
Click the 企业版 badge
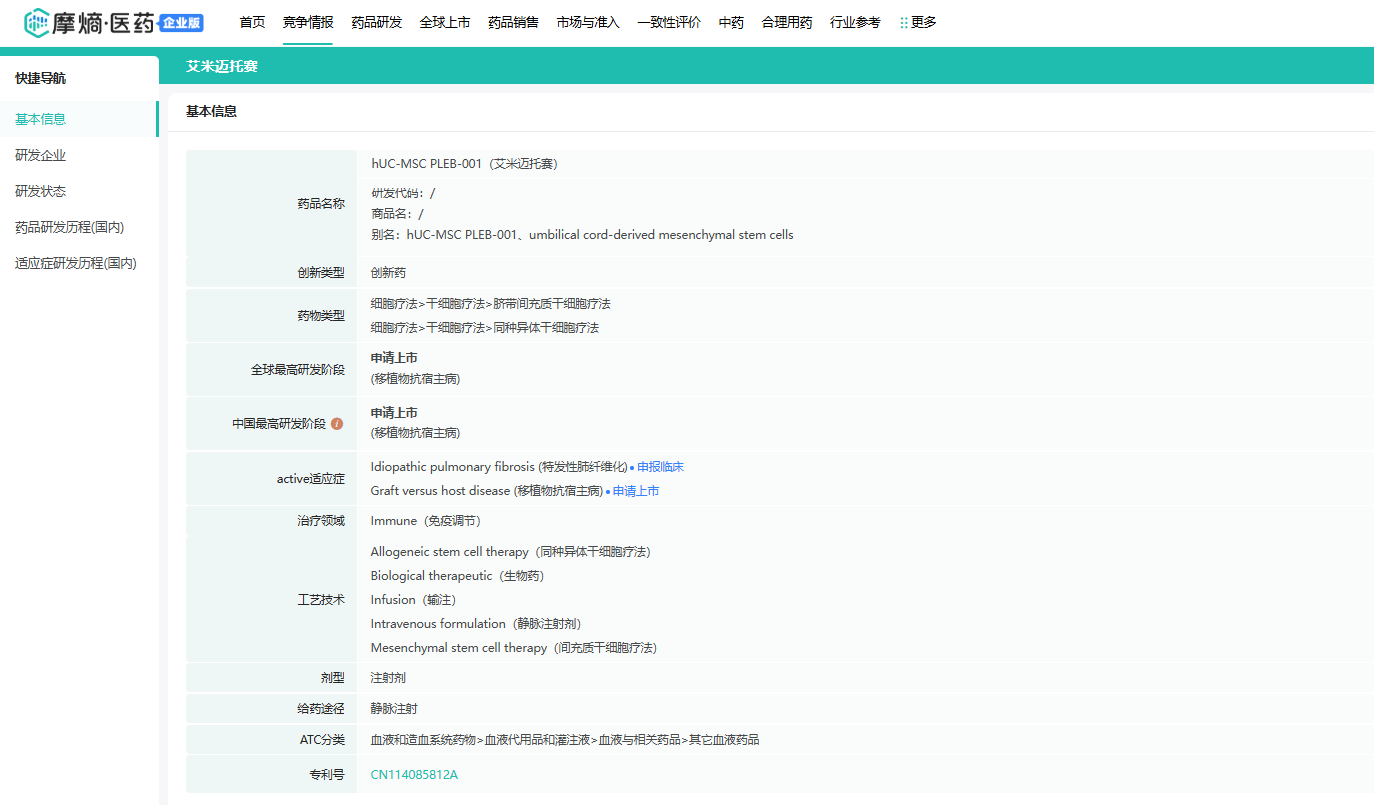point(182,23)
